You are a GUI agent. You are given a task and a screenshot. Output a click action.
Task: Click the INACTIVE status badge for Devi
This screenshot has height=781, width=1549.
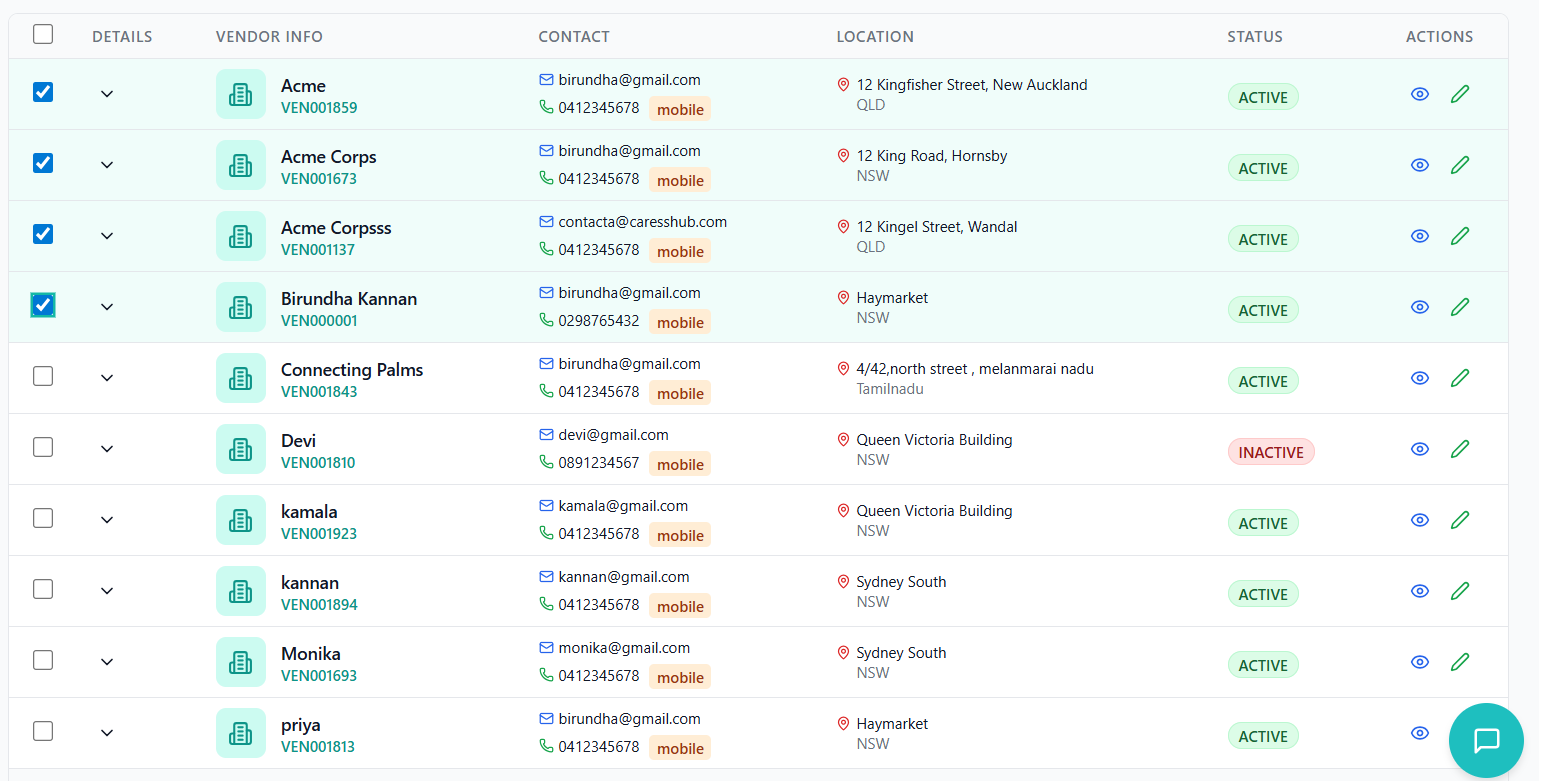pos(1271,452)
